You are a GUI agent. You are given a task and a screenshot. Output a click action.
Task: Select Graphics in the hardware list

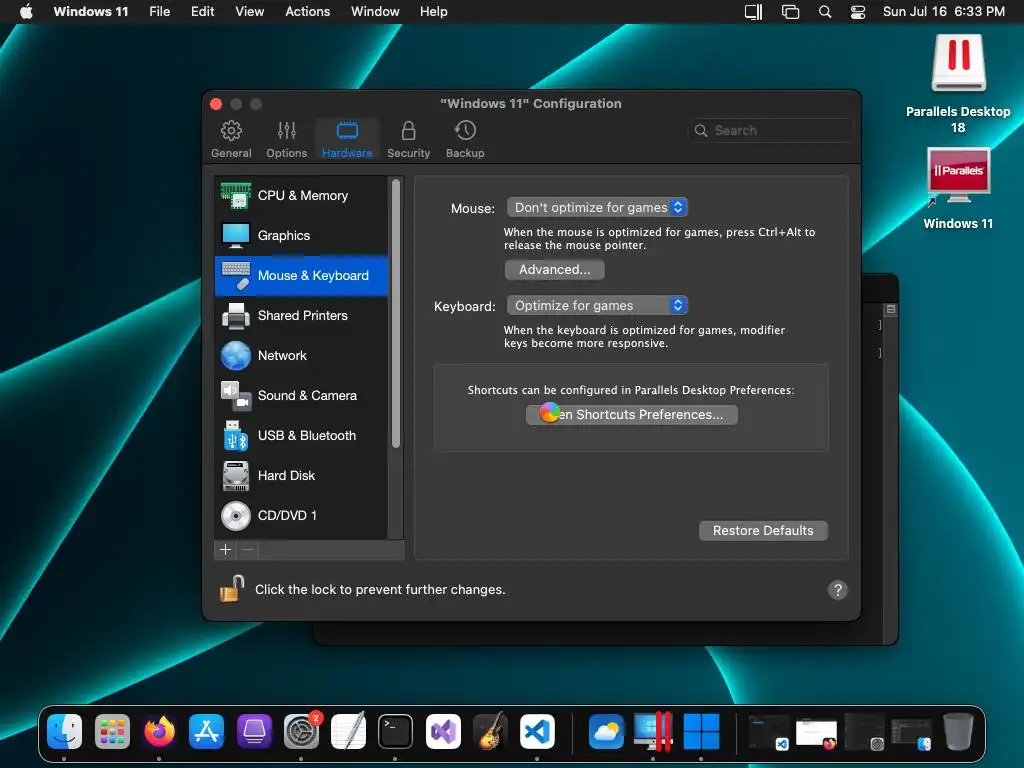tap(302, 236)
